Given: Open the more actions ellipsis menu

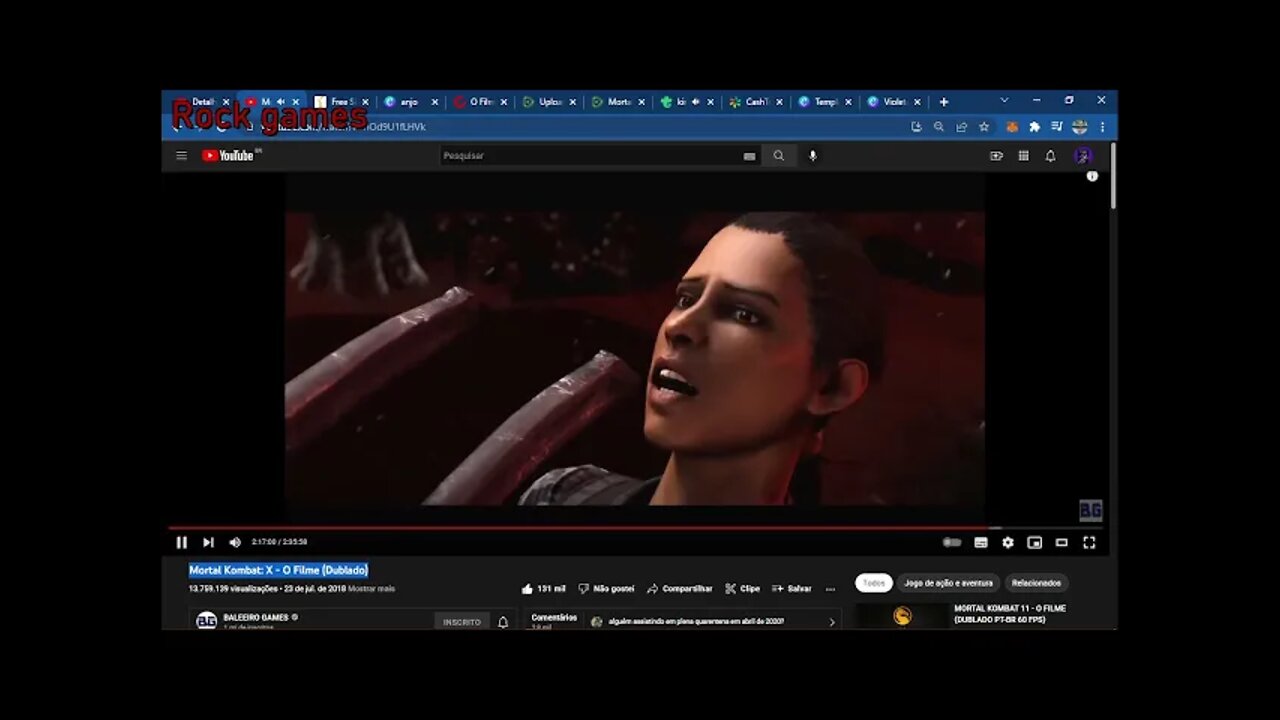Looking at the screenshot, I should 830,589.
